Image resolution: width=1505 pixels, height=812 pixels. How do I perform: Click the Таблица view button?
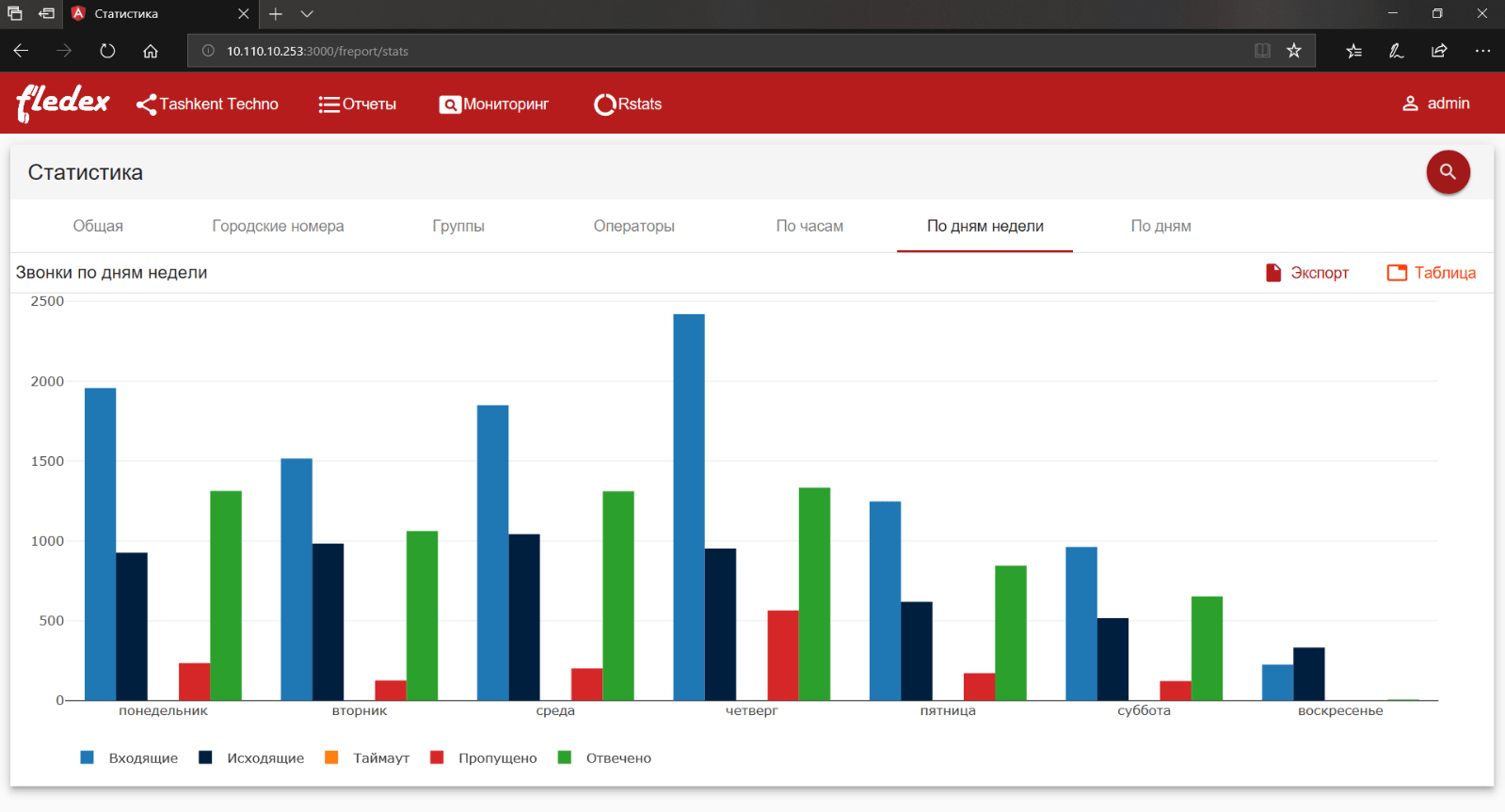pyautogui.click(x=1431, y=273)
